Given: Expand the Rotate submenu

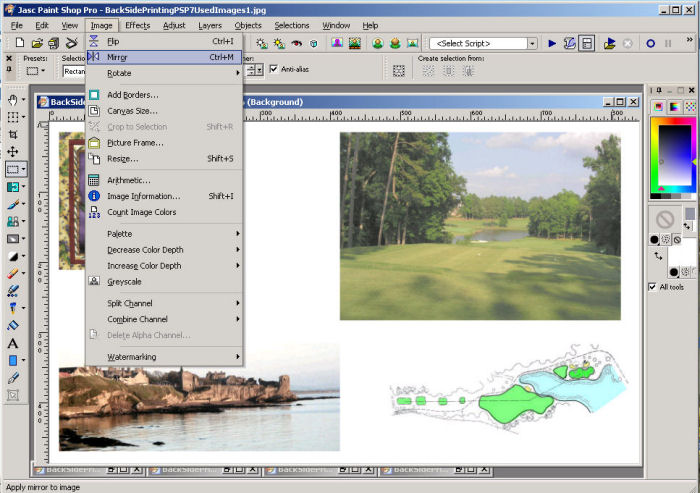Looking at the screenshot, I should 119,73.
